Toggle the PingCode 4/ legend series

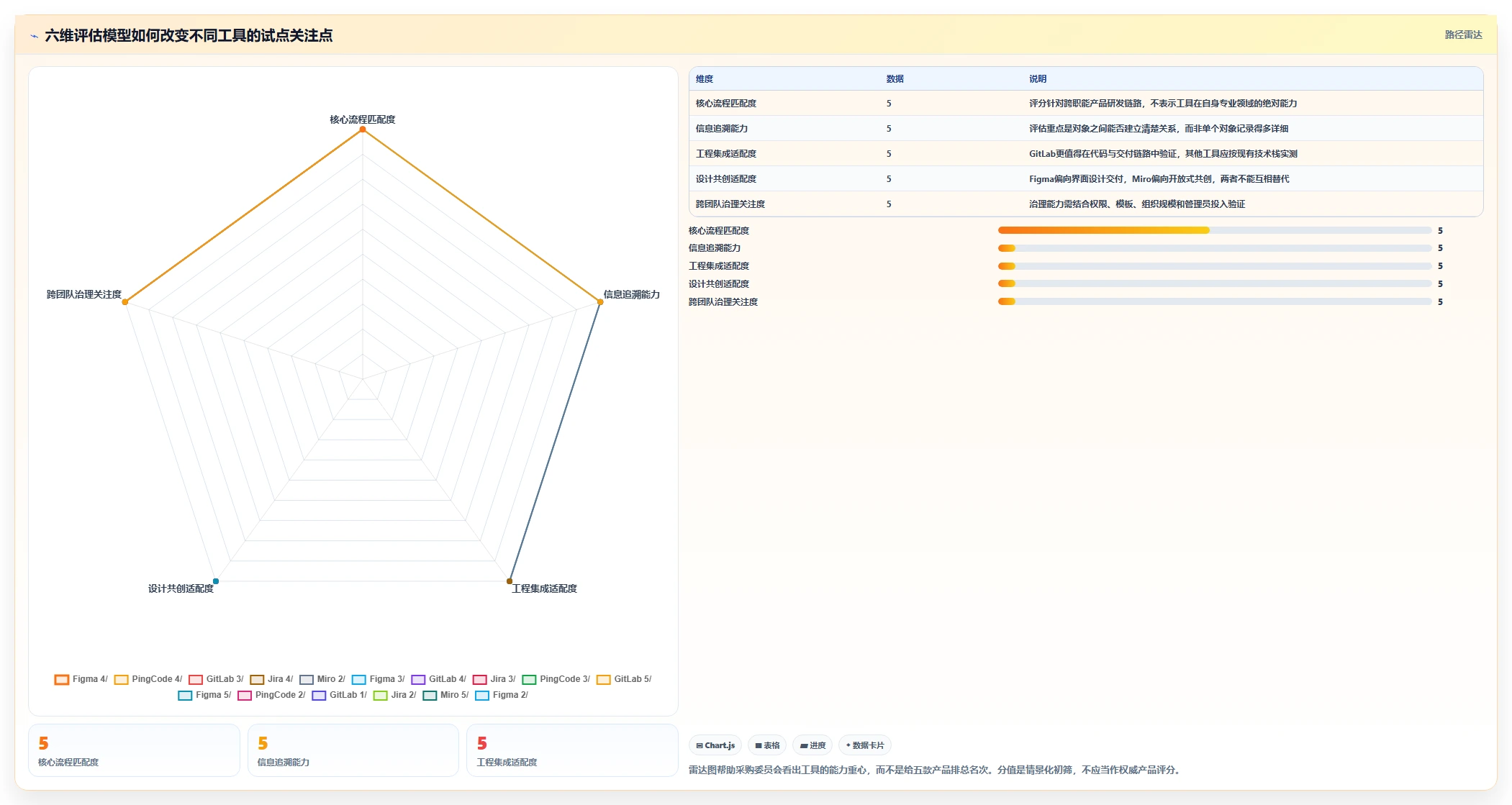pos(148,679)
